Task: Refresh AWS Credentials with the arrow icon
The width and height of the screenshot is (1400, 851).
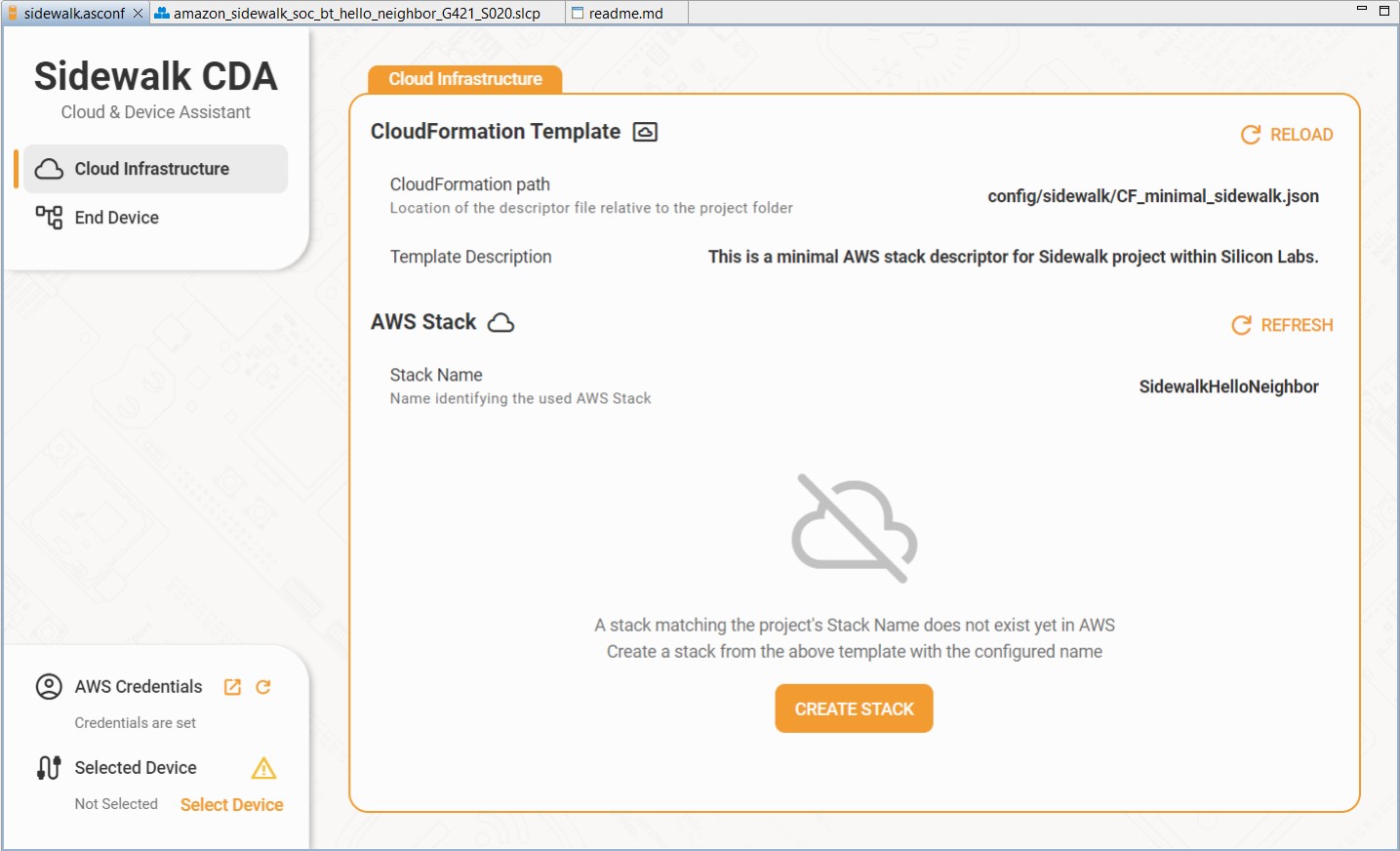Action: [262, 687]
